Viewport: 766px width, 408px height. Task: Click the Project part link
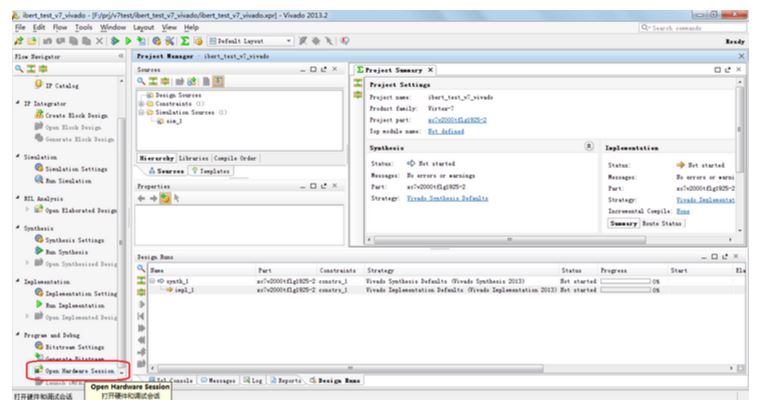click(457, 120)
